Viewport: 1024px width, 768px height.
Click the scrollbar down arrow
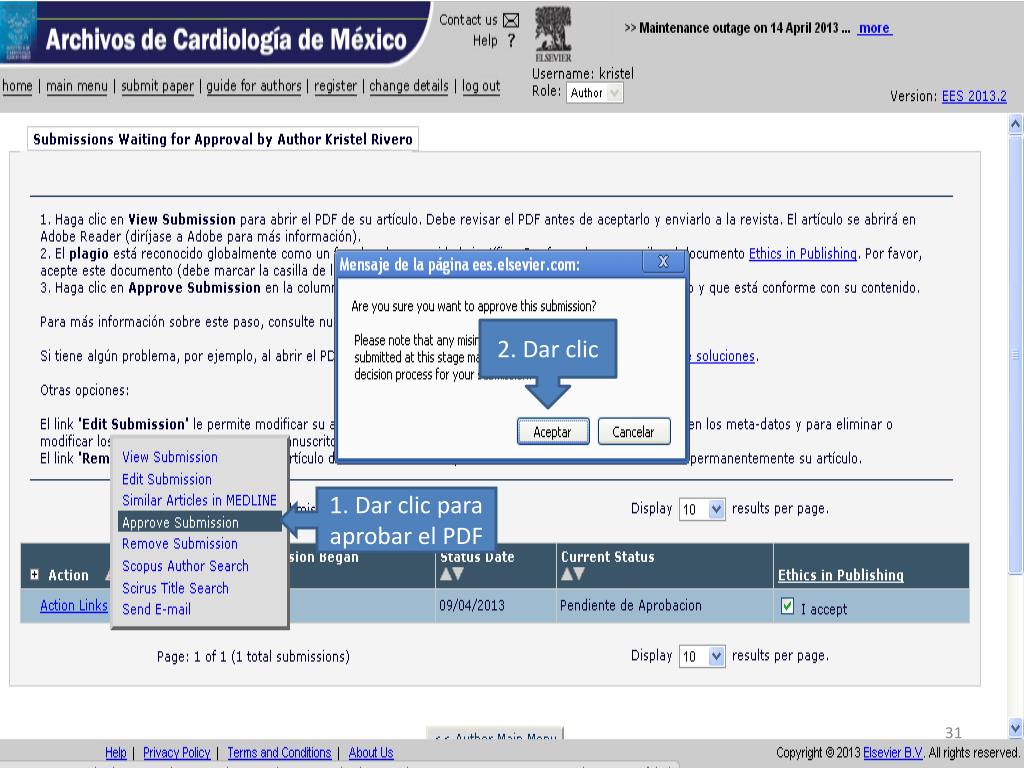(1016, 728)
